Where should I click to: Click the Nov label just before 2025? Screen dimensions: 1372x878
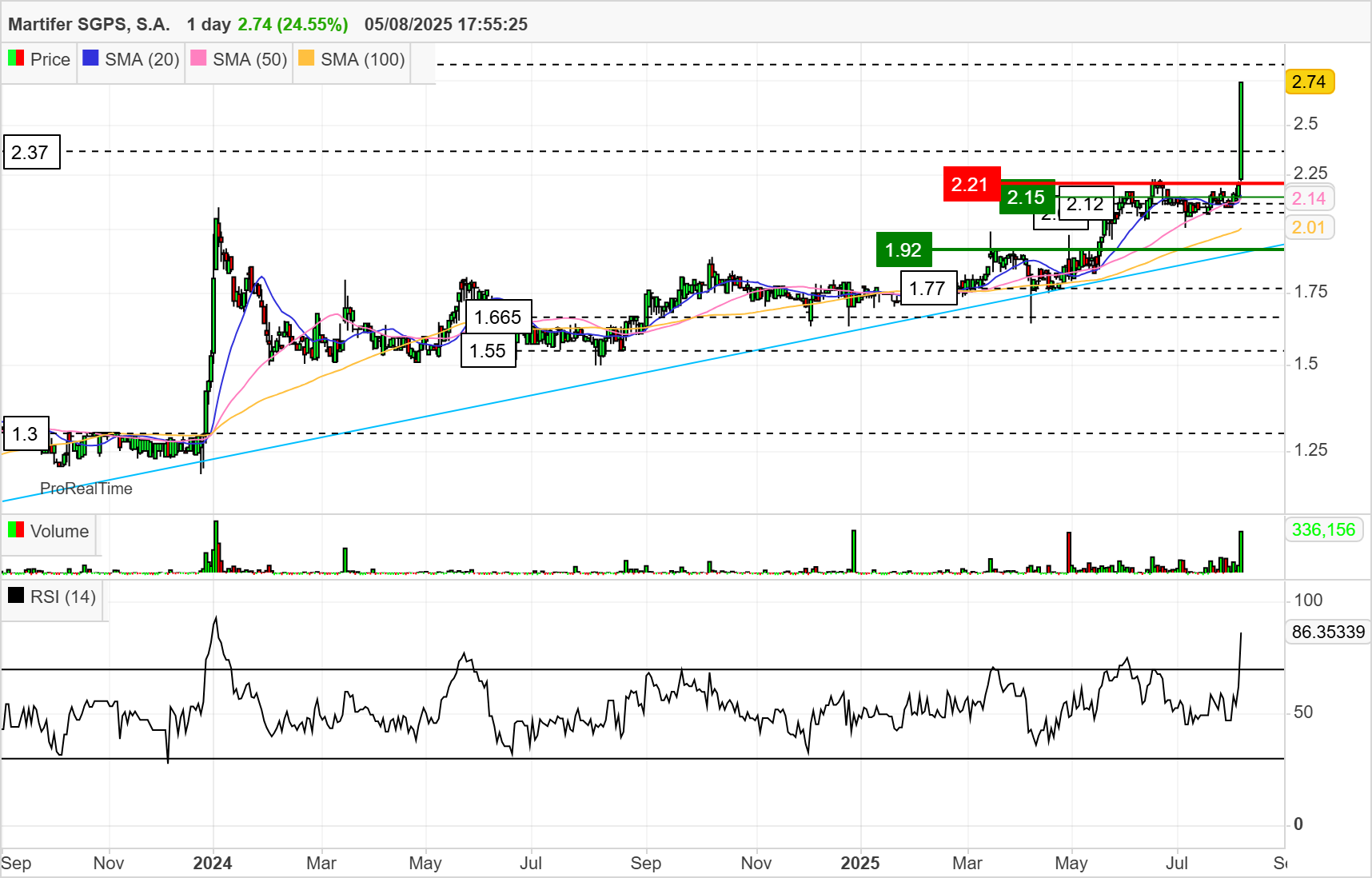[756, 863]
